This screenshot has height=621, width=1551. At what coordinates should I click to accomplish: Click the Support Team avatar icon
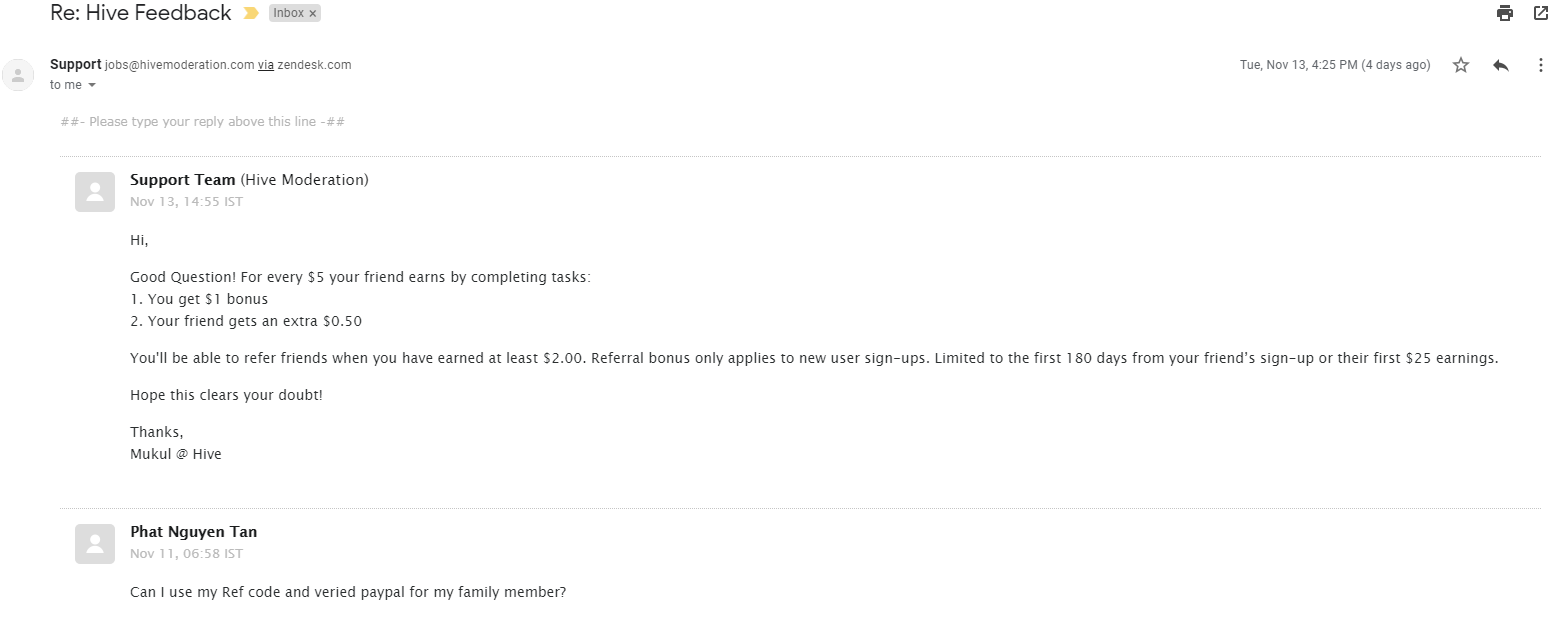95,192
